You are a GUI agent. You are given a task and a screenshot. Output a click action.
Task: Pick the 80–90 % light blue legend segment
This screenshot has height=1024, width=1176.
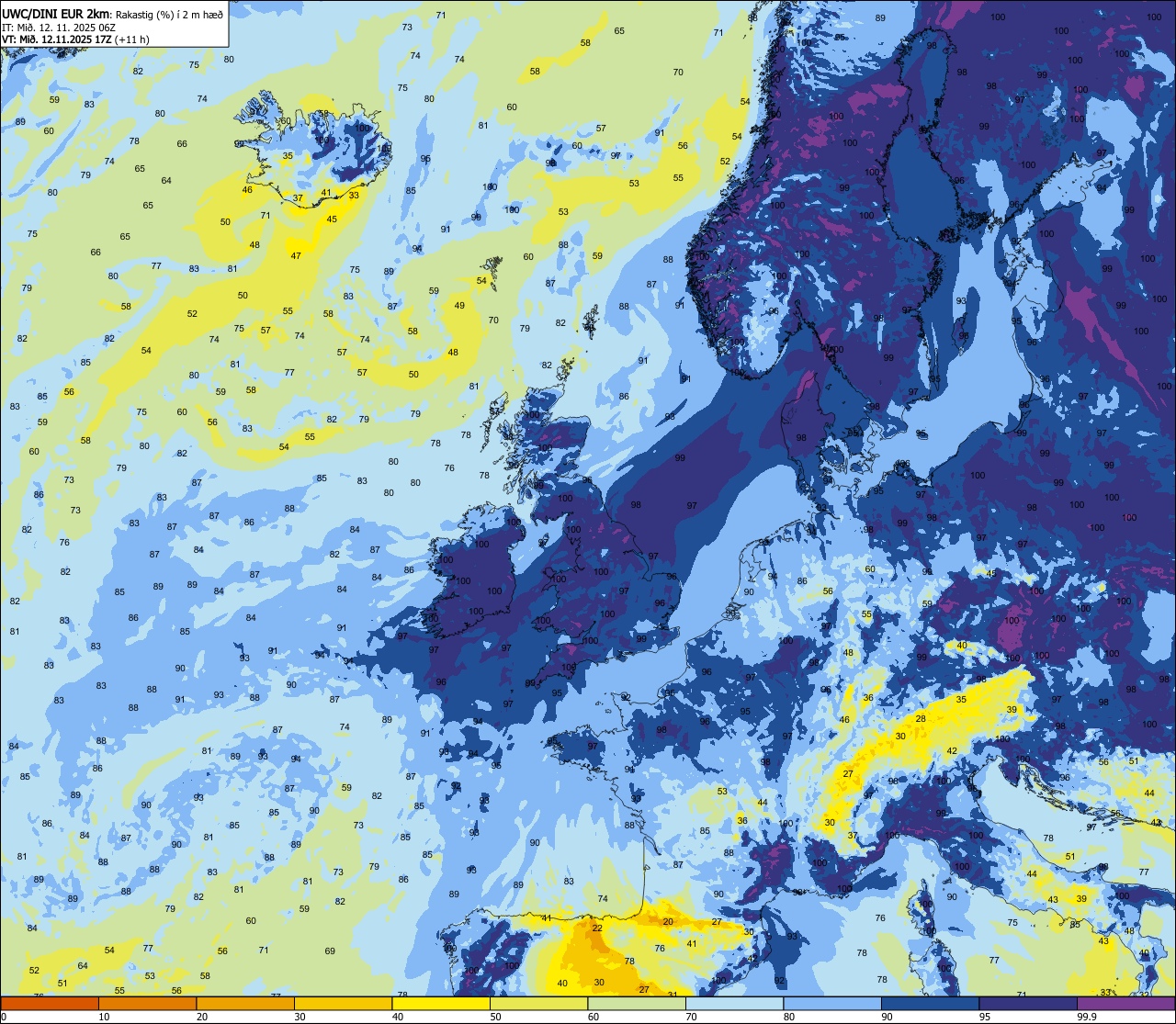click(832, 1003)
